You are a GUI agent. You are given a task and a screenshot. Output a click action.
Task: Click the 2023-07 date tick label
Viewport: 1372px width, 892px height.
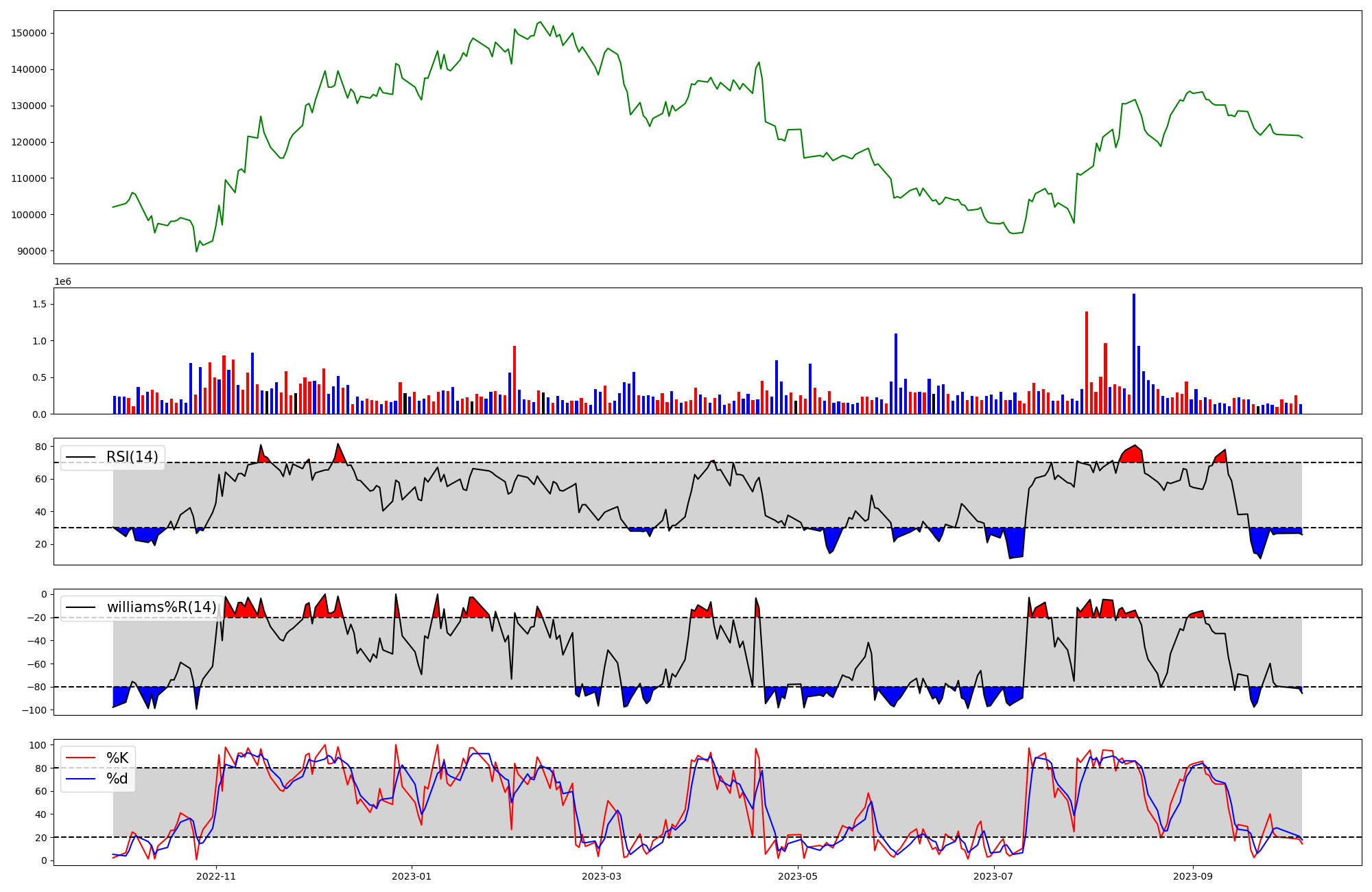coord(993,876)
